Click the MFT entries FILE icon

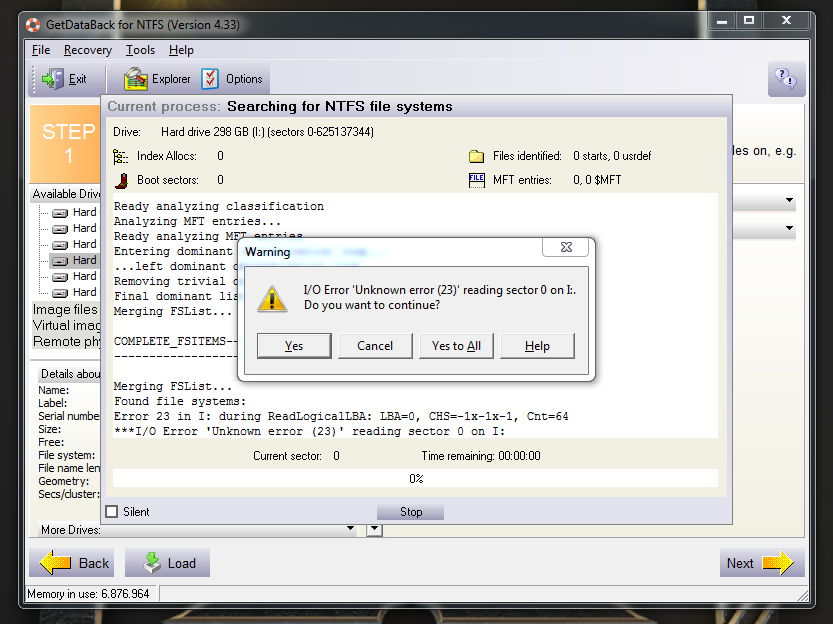click(477, 181)
